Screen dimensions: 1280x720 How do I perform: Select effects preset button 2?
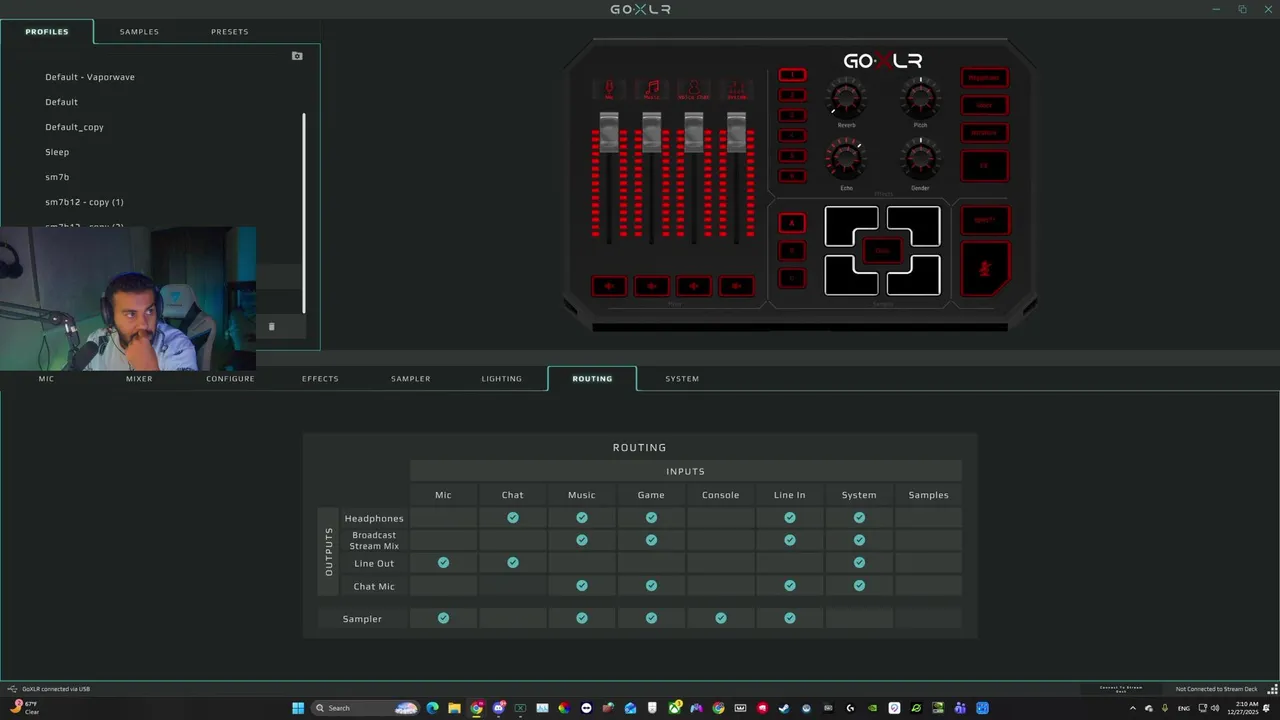(x=792, y=95)
